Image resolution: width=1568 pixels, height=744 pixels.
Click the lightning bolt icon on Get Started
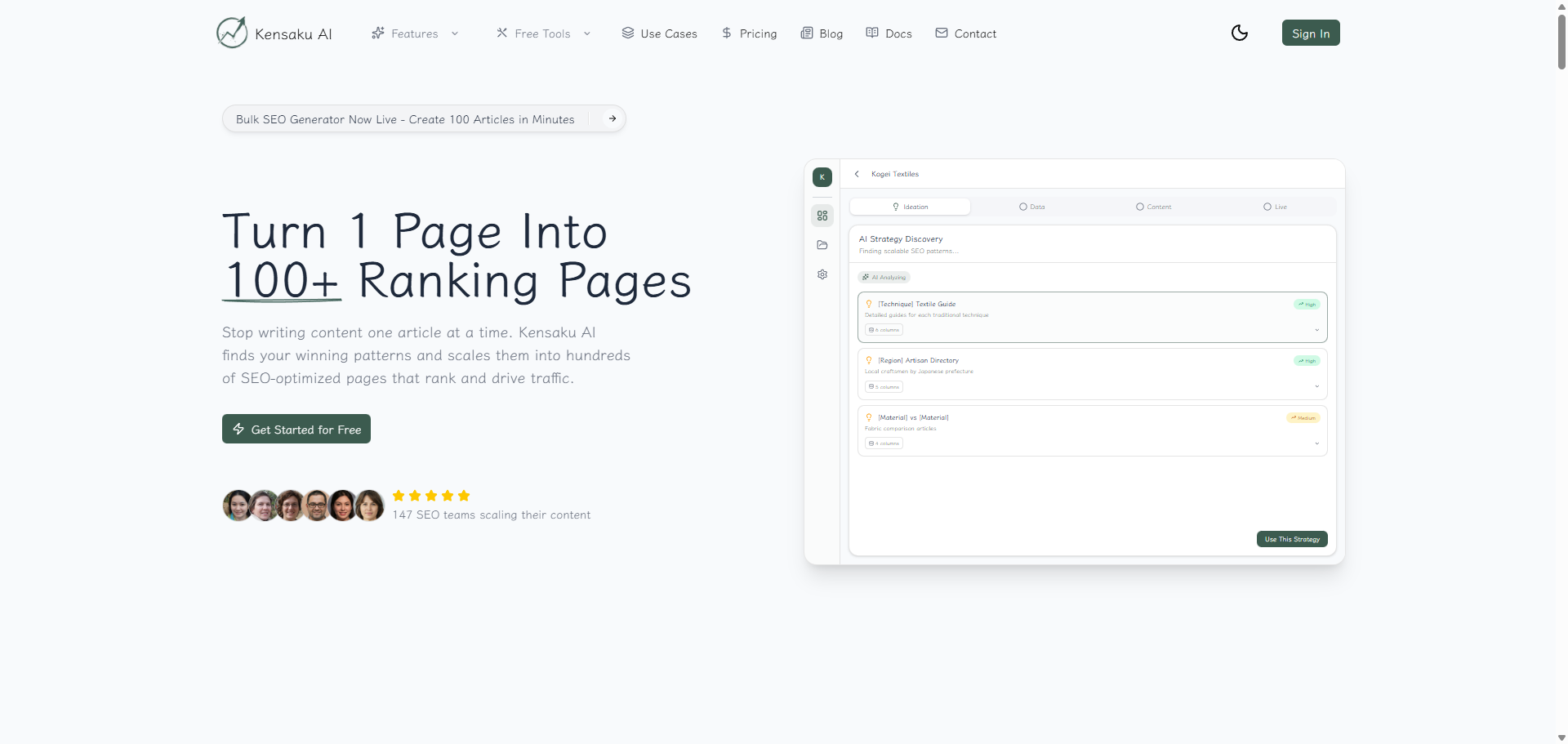tap(239, 429)
